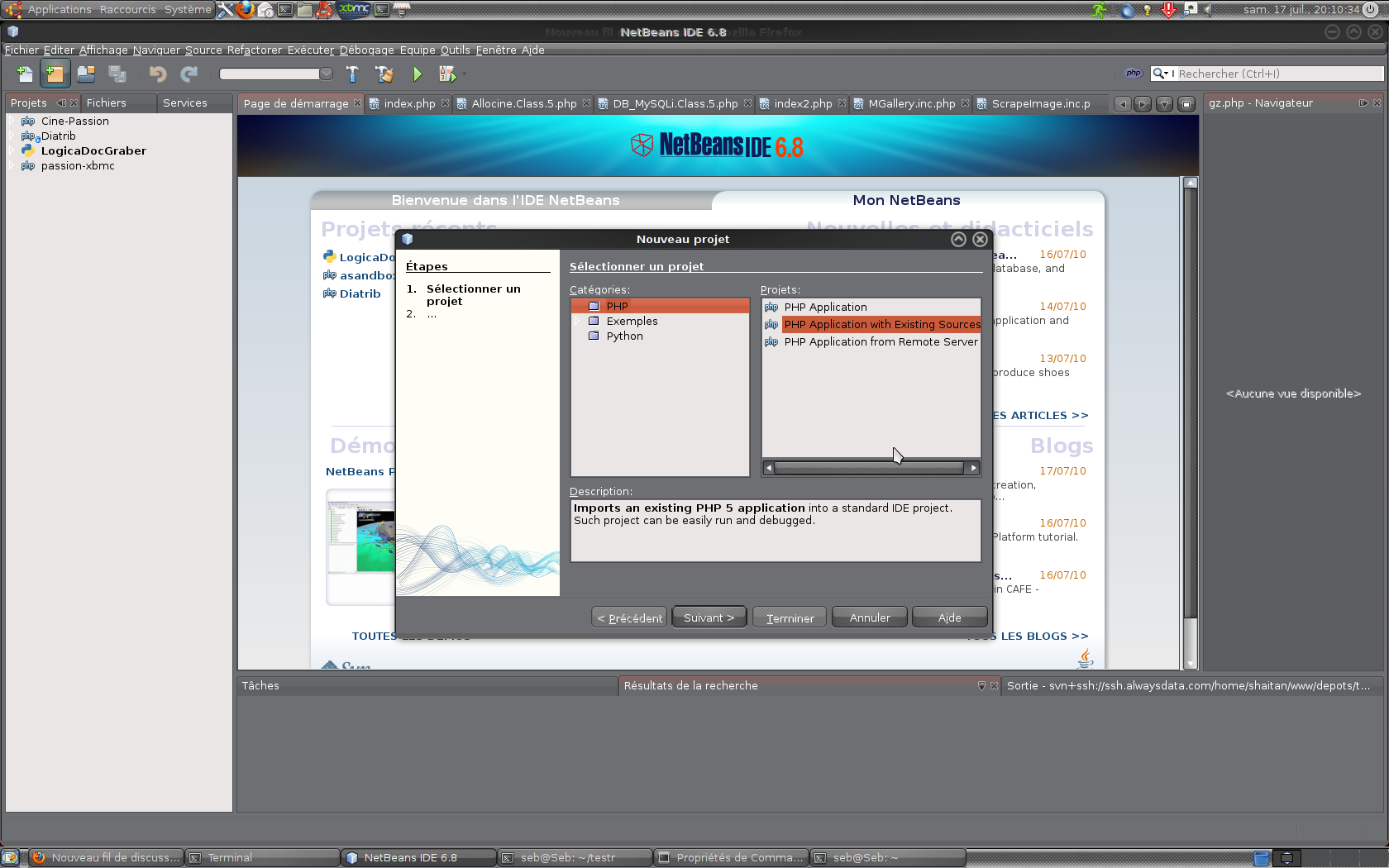
Task: Open the Allocine.Class.5.php tab
Action: (523, 103)
